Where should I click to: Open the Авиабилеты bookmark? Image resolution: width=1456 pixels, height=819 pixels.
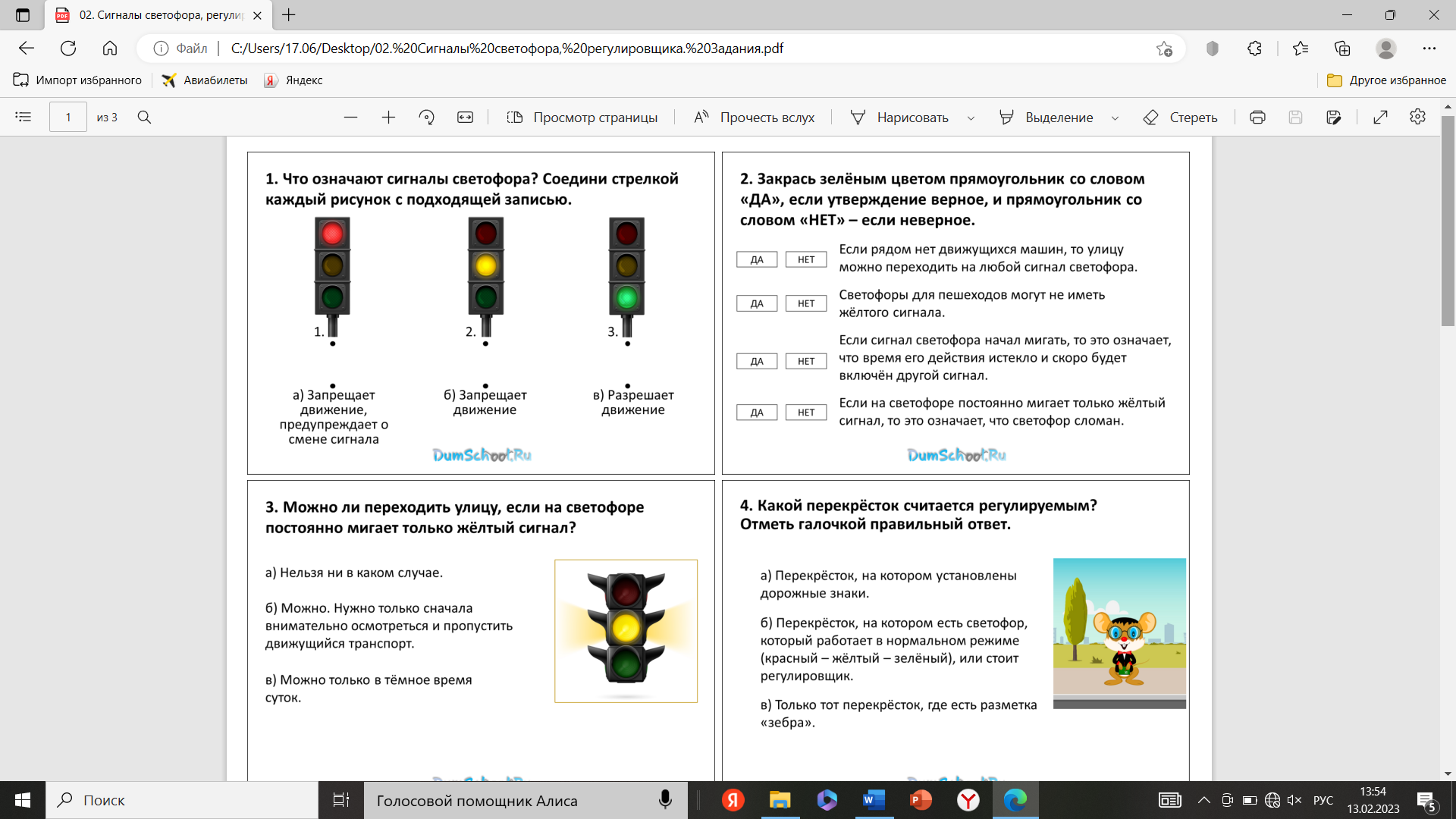[205, 80]
